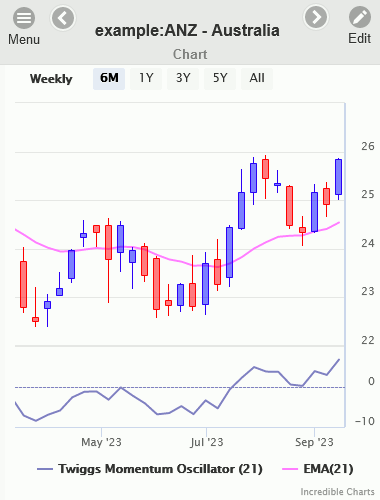Image resolution: width=380 pixels, height=500 pixels.
Task: Click the example:ANZ - Australia title
Action: (187, 31)
